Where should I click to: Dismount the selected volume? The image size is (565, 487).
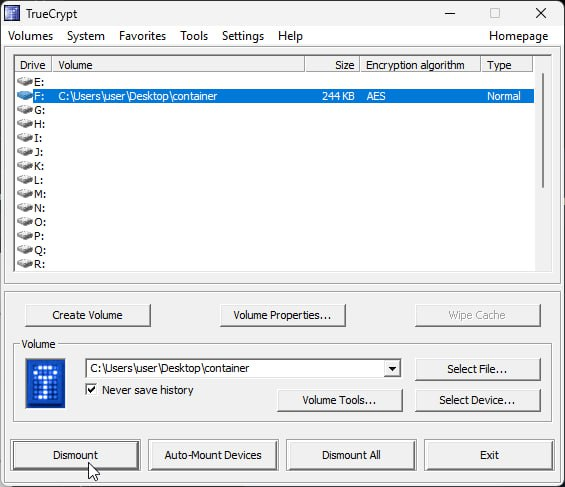pos(75,455)
